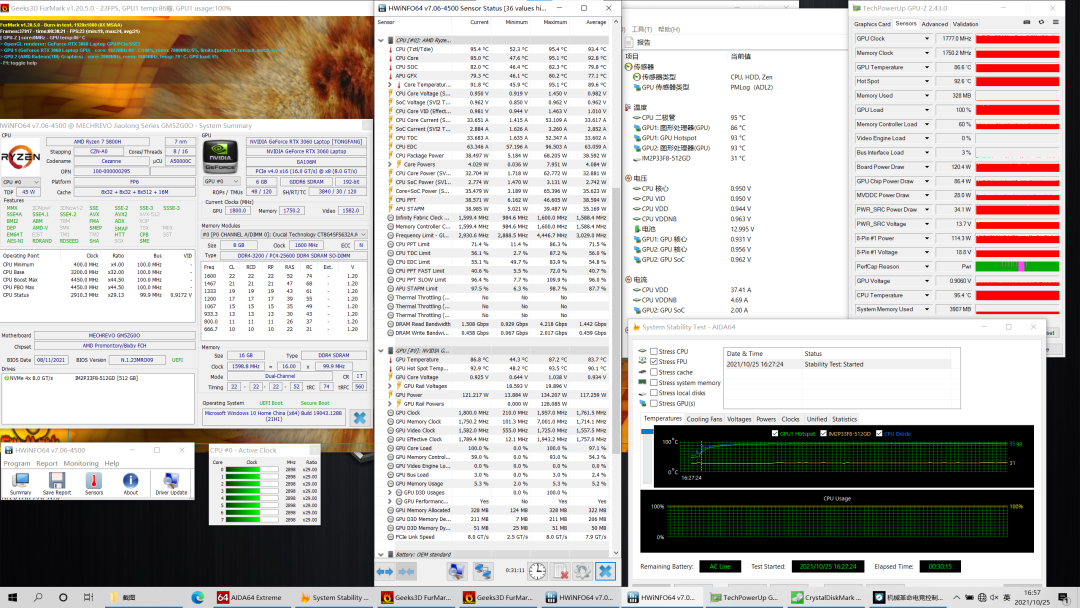The image size is (1080, 608).
Task: Open Advanced tab in GPU-Z
Action: pos(935,24)
